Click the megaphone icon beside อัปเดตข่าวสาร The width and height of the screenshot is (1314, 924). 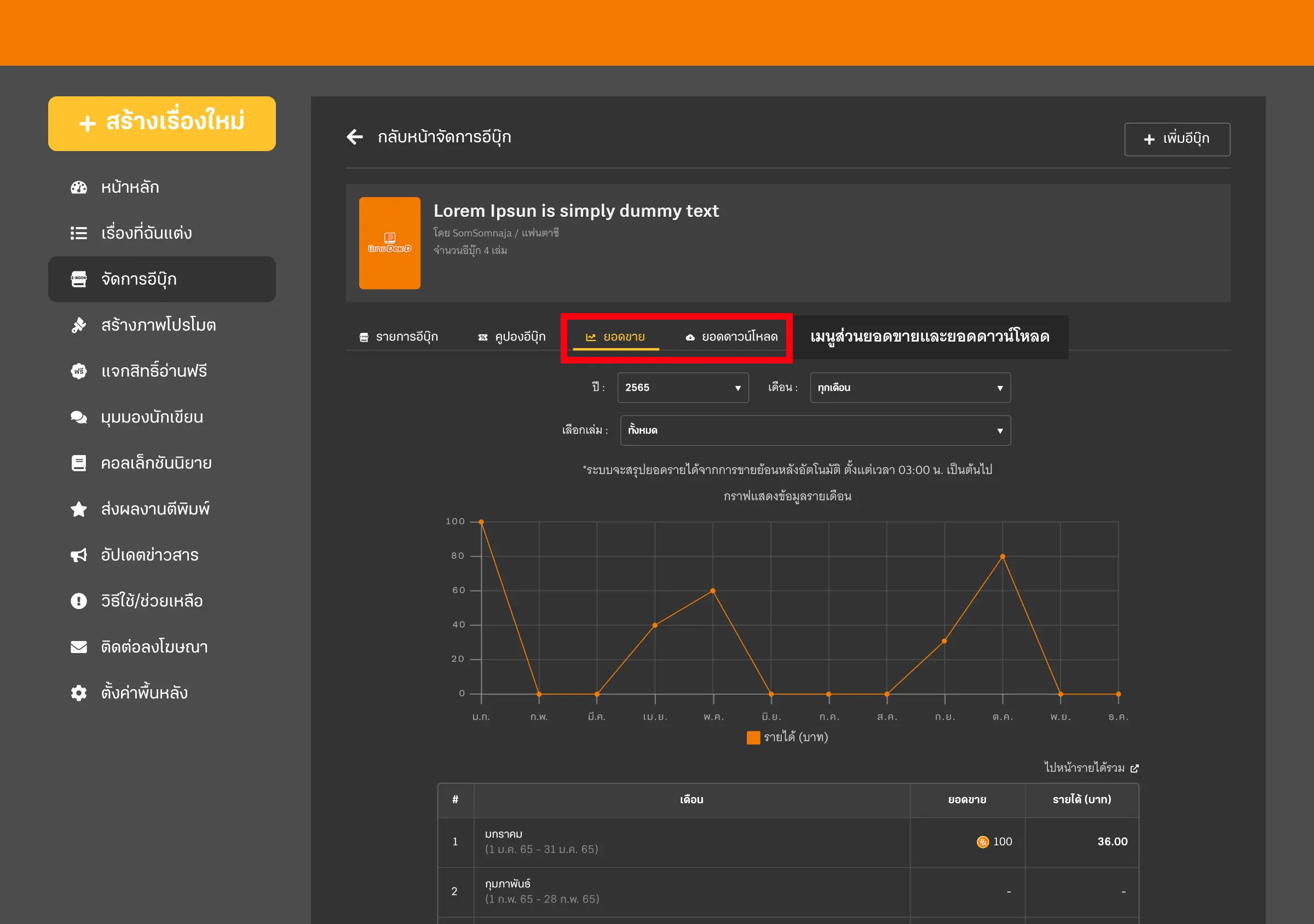coord(78,555)
